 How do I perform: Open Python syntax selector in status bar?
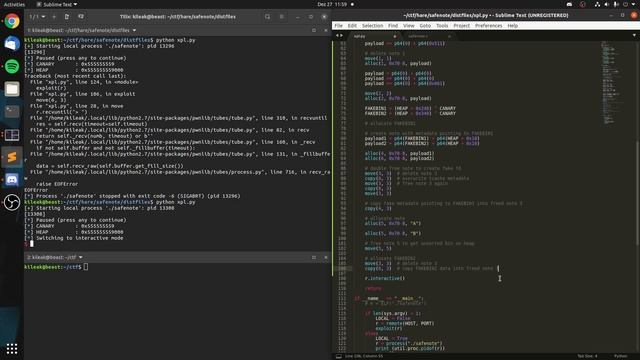[620, 356]
